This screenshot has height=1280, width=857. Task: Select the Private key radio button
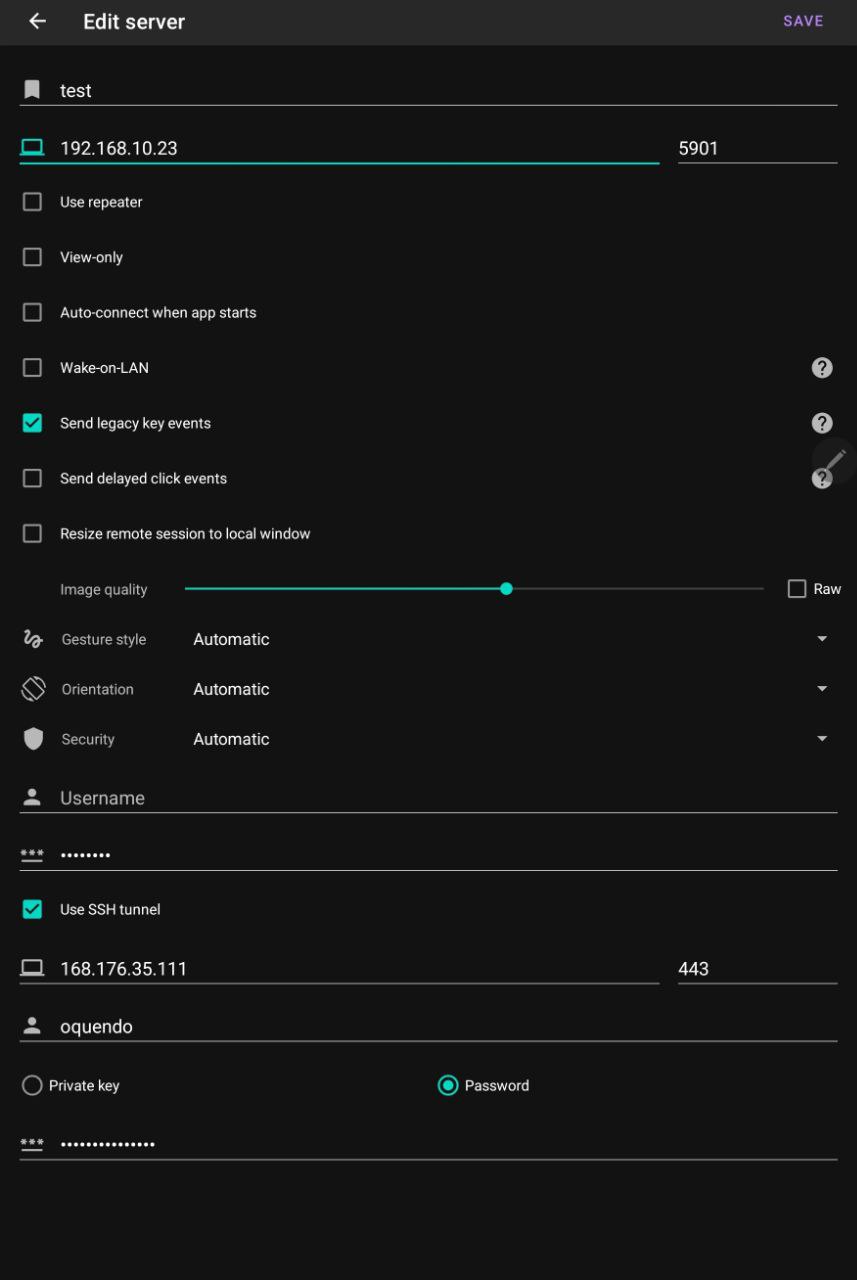tap(32, 1085)
